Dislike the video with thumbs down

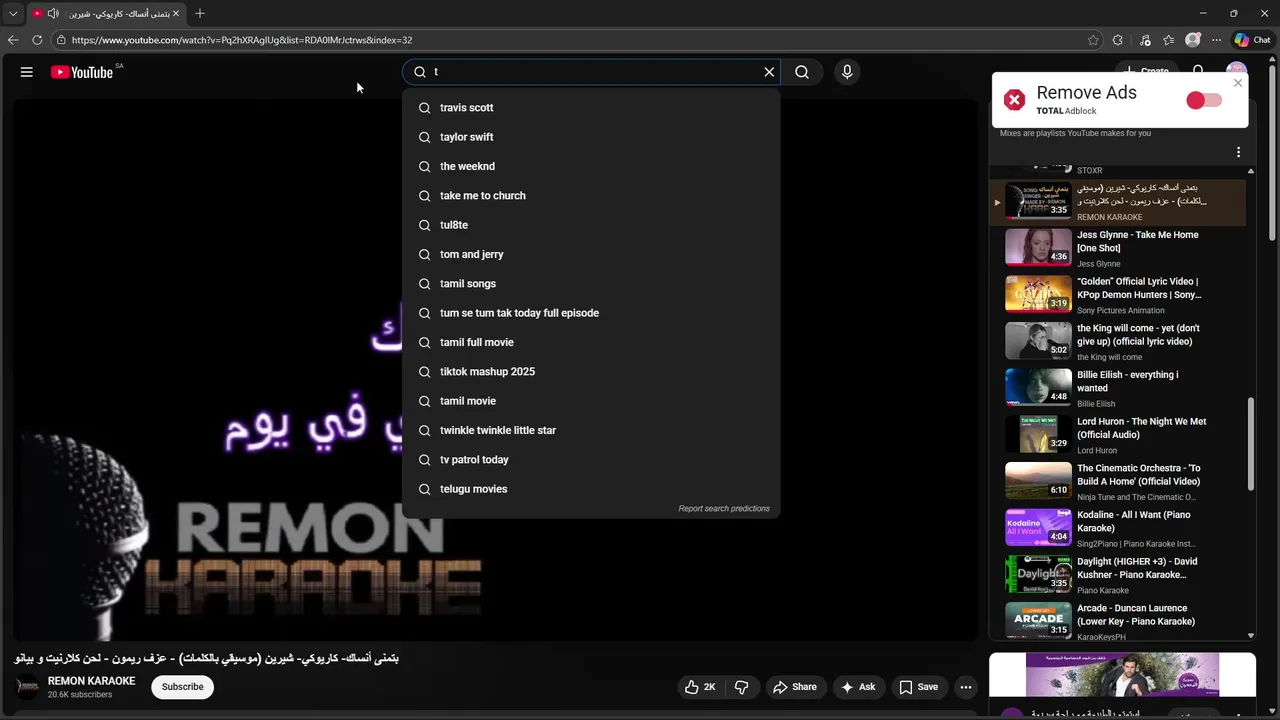click(x=742, y=687)
